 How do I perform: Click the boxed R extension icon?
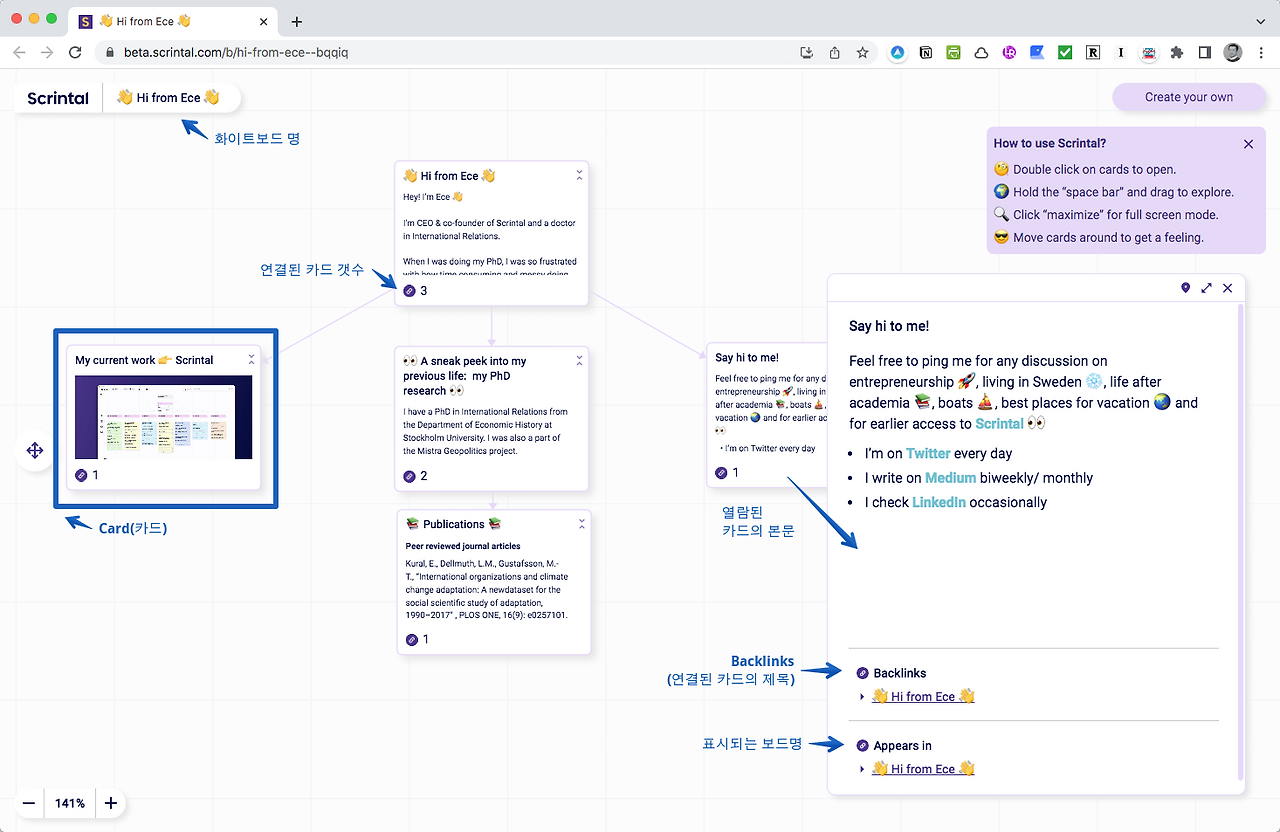tap(1093, 53)
